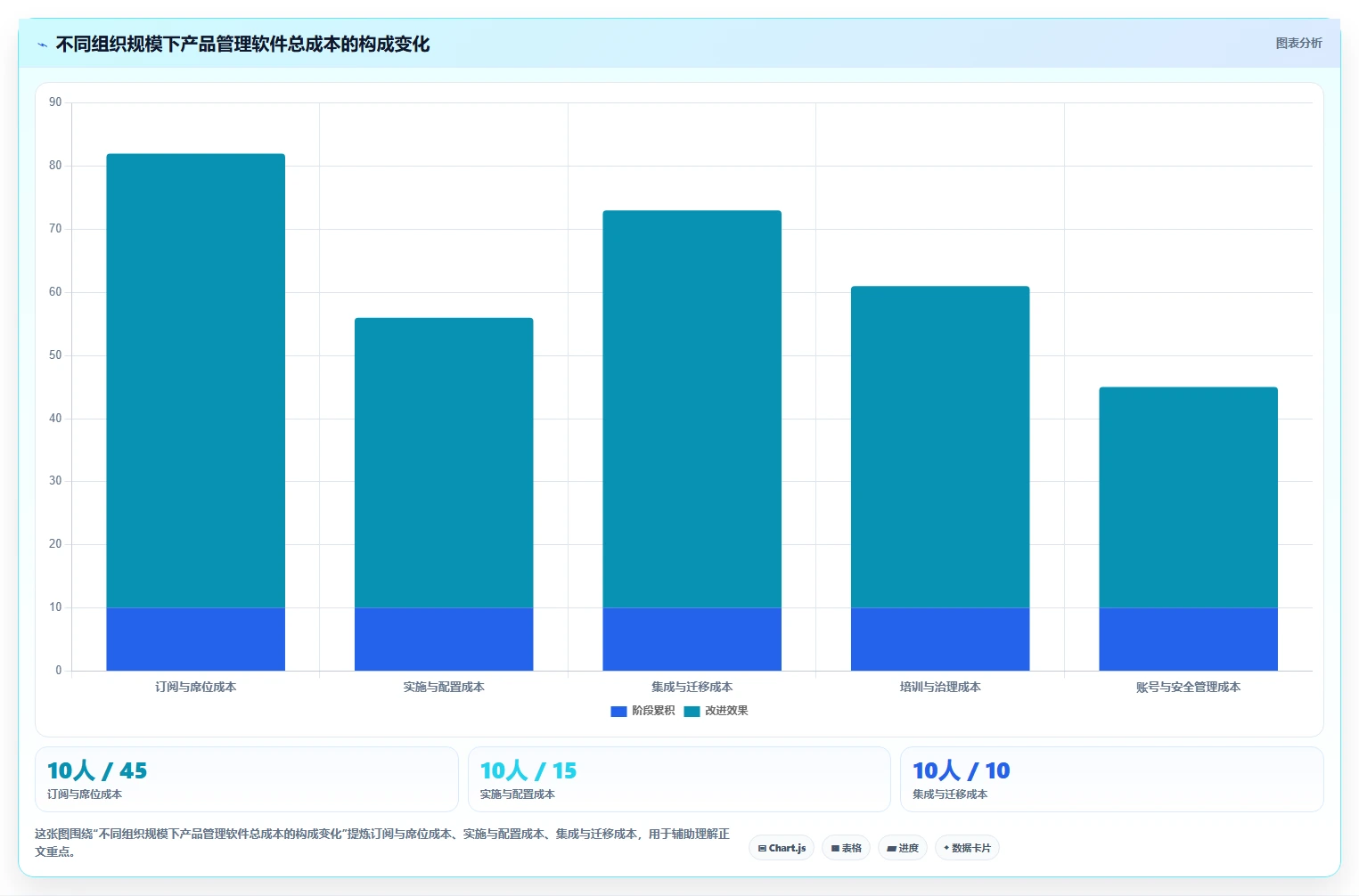Screen dimensions: 1359x896
Task: Select the 进度 tag chip
Action: 903,848
